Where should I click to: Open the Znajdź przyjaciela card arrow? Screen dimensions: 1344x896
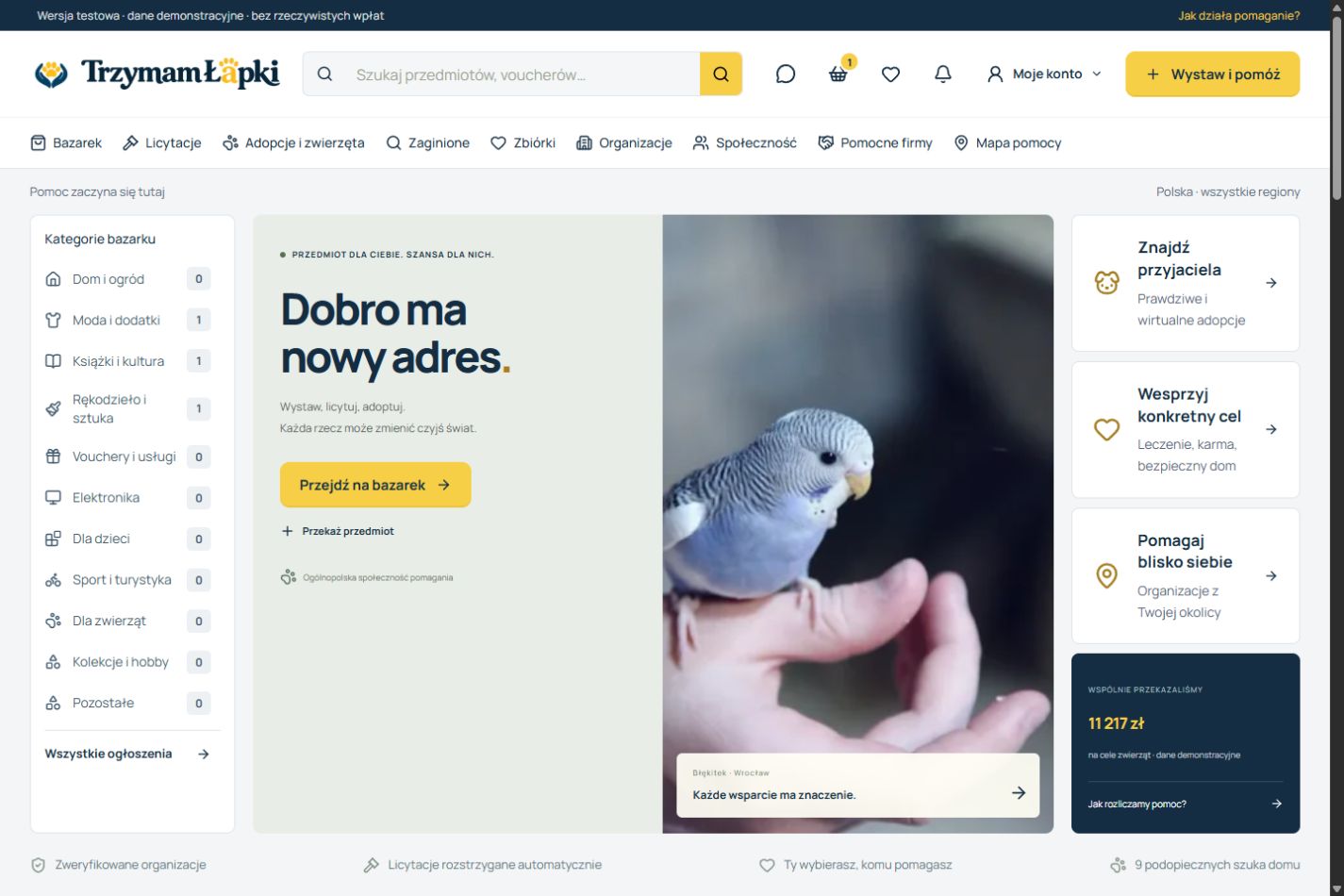tap(1271, 283)
